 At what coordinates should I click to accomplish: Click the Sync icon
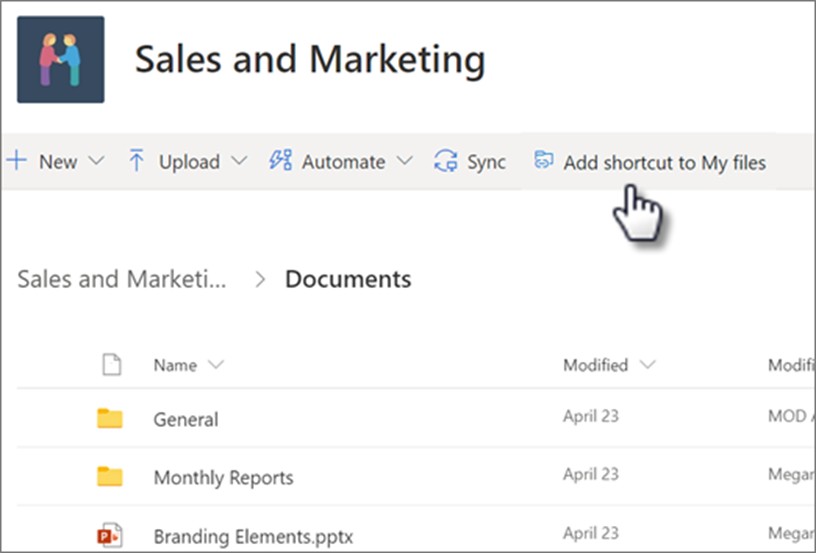tap(445, 161)
